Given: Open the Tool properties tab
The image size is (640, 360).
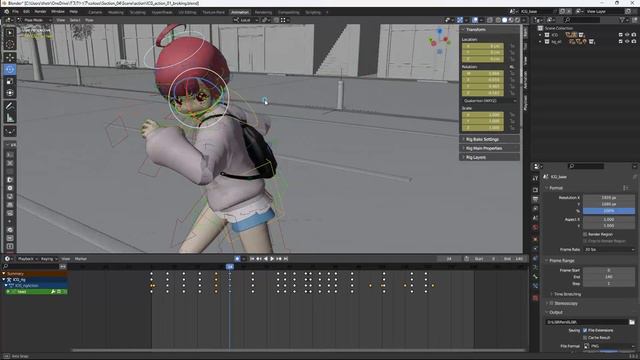Looking at the screenshot, I should click(536, 178).
